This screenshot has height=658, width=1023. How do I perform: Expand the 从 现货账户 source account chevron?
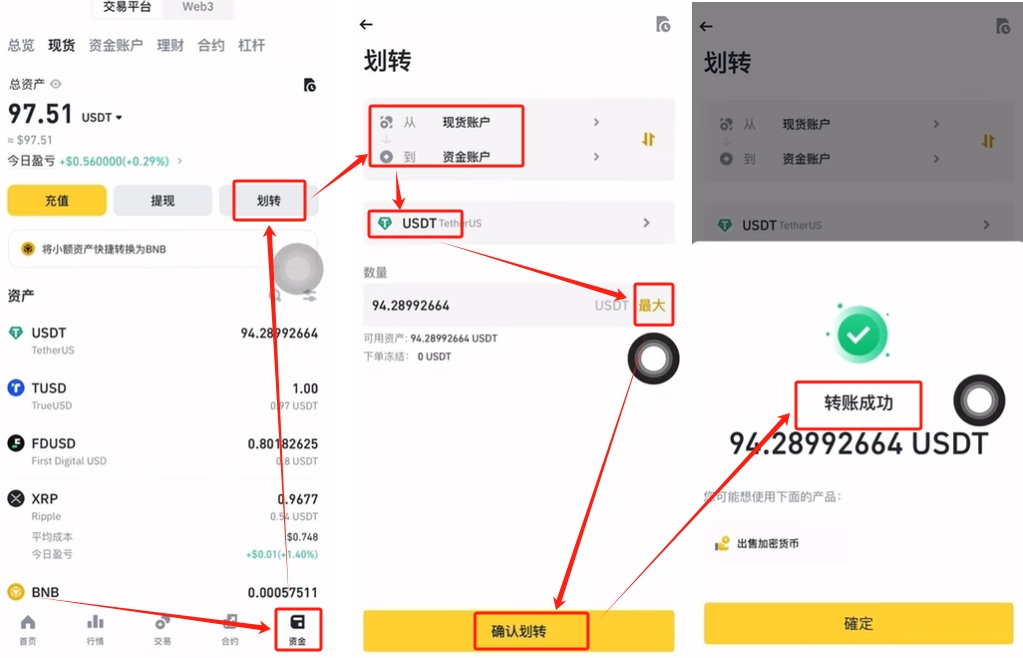click(x=596, y=122)
